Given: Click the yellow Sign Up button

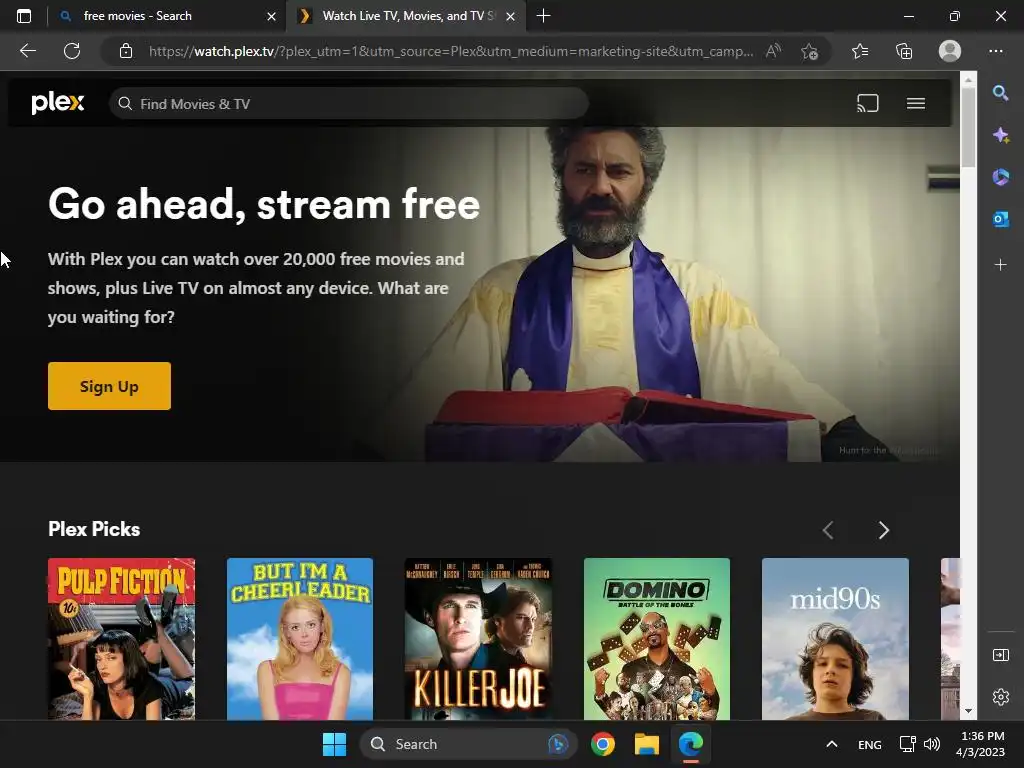Looking at the screenshot, I should tap(109, 386).
